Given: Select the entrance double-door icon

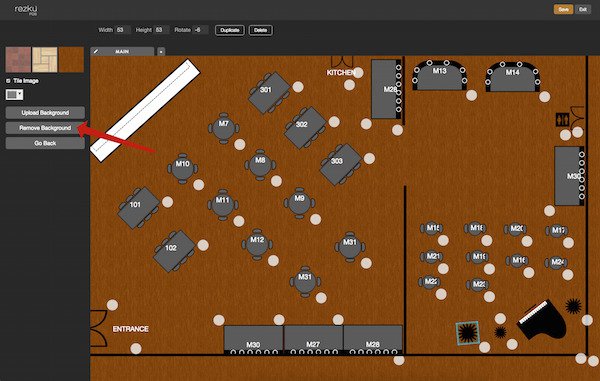Looking at the screenshot, I should point(98,328).
